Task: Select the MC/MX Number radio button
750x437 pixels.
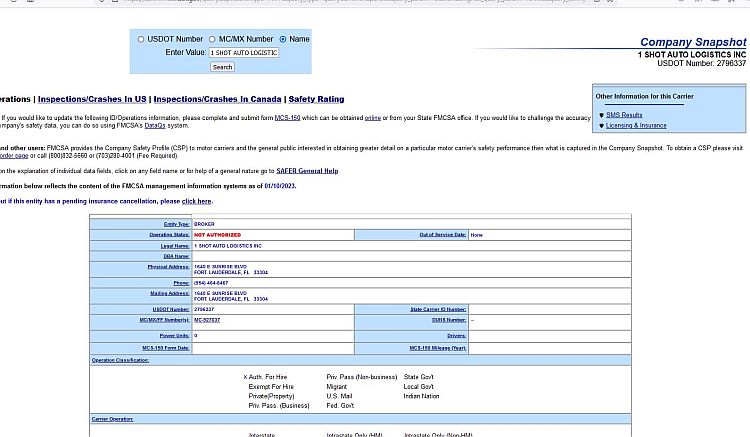Action: click(212, 39)
